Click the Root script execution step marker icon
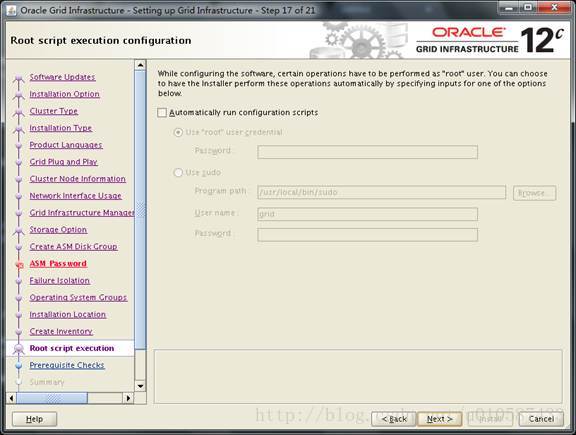Viewport: 576px width, 435px height. pos(18,349)
